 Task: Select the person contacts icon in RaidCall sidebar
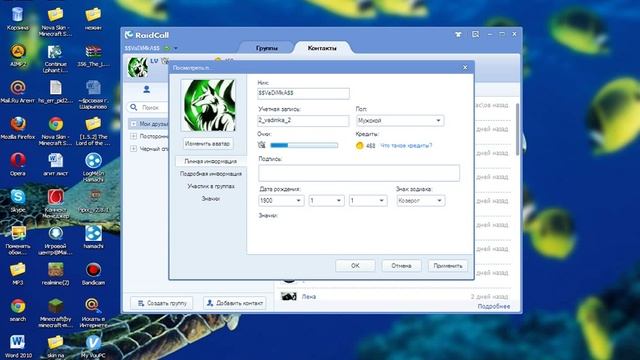[x=147, y=89]
